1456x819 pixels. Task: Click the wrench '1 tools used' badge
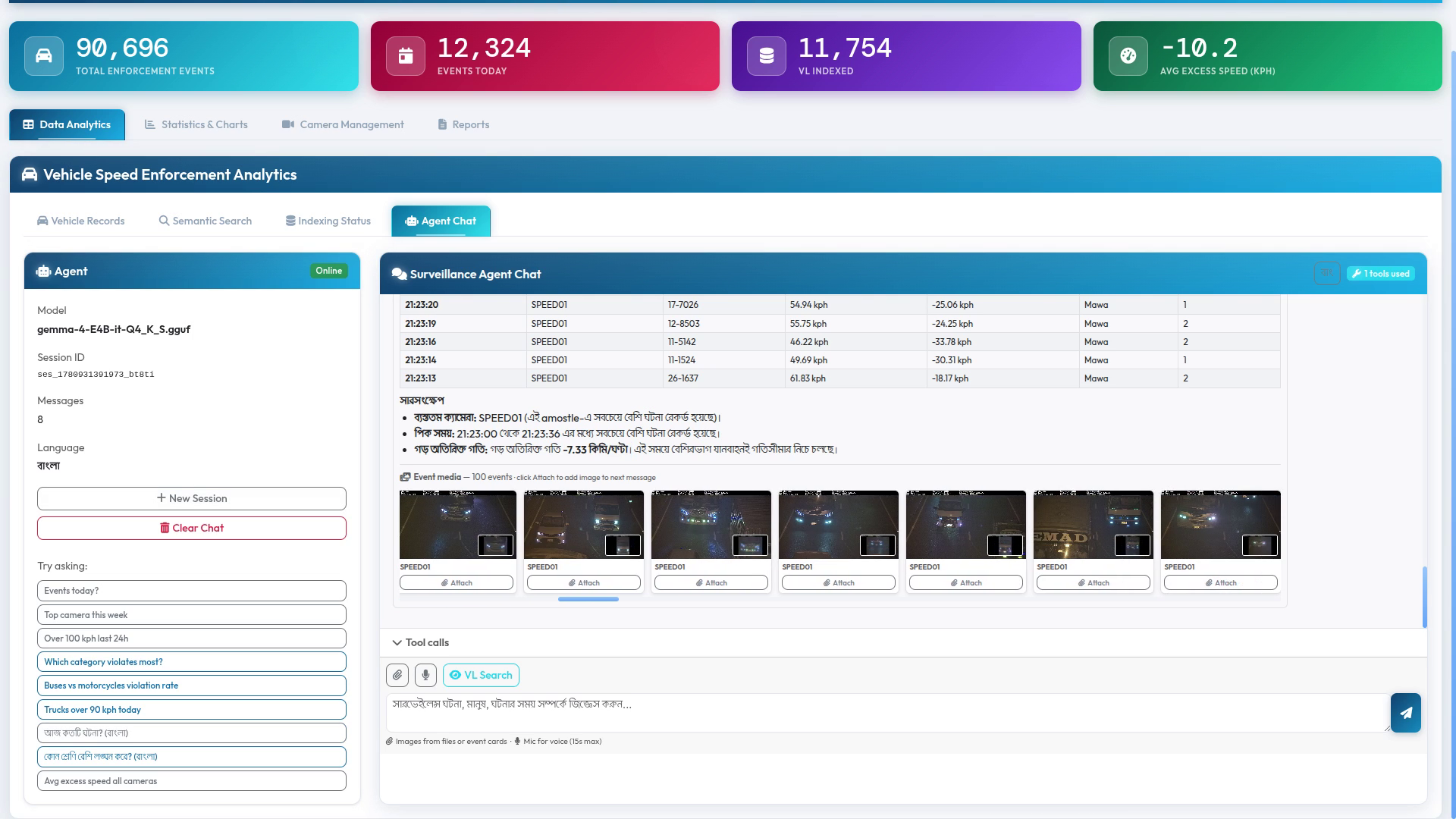1380,274
